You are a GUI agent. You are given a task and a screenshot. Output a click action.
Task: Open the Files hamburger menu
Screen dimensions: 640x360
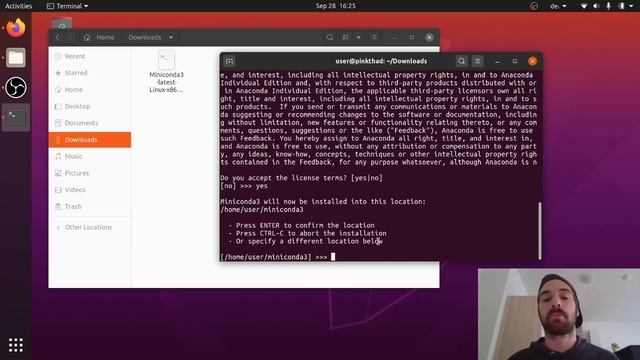(x=374, y=37)
